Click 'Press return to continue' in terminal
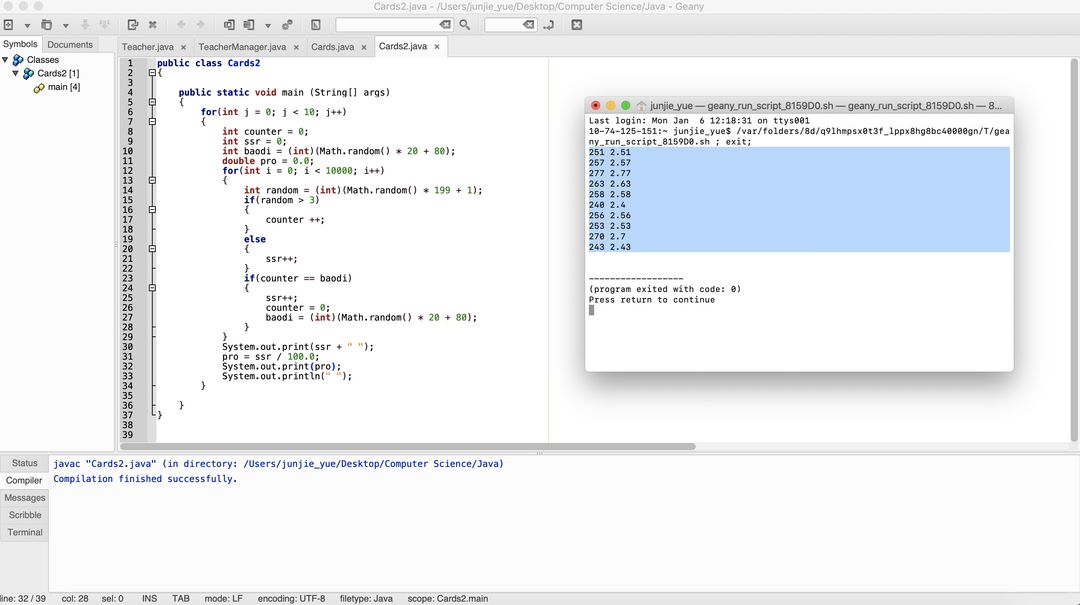 (652, 300)
